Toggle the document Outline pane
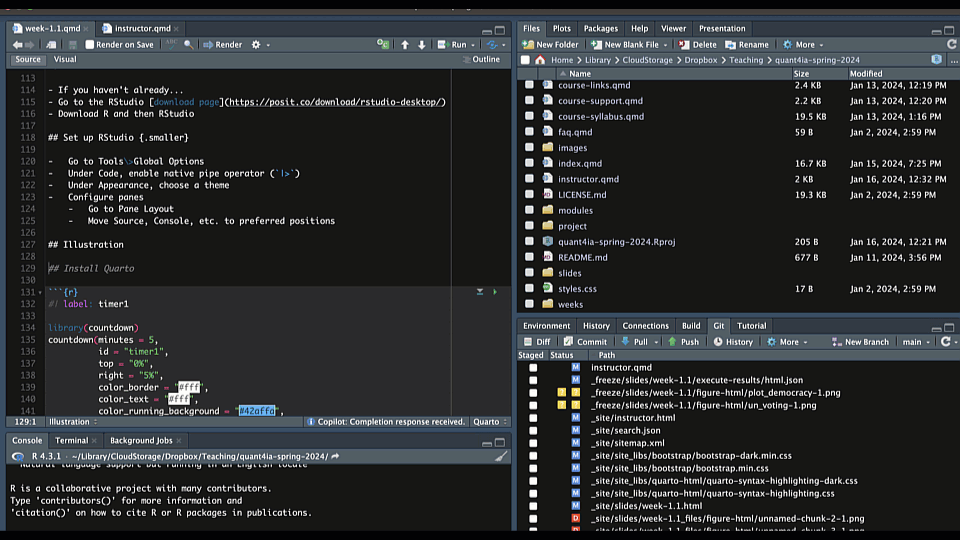Image resolution: width=960 pixels, height=540 pixels. point(481,59)
